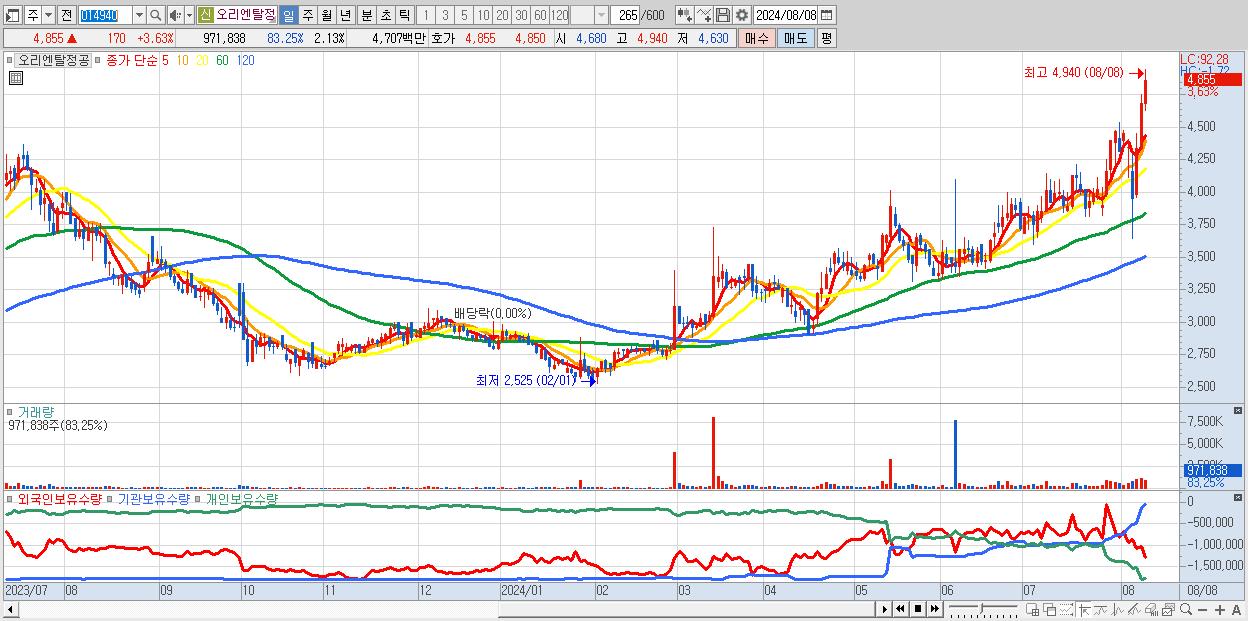The image size is (1248, 621).
Task: Switch to 초 second chart period
Action: [x=385, y=15]
